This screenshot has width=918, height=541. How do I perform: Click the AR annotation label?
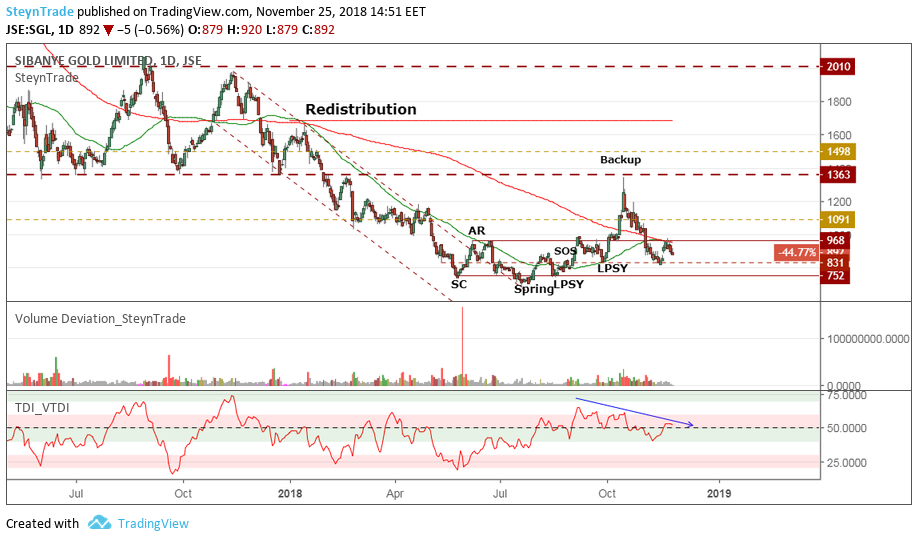[x=477, y=231]
